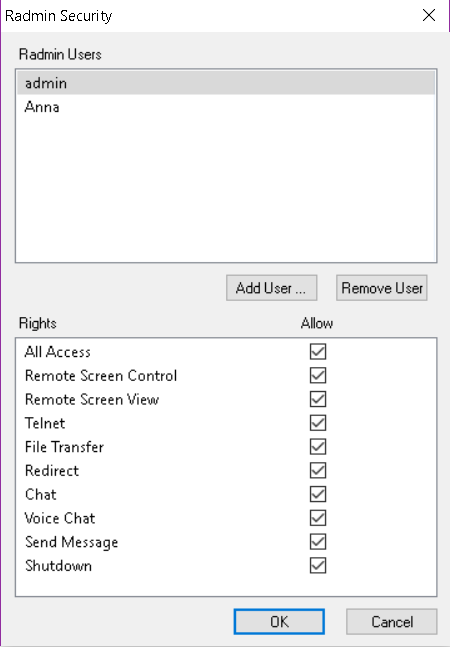Viewport: 450px width, 647px height.
Task: Confirm settings with the OK button
Action: point(279,621)
